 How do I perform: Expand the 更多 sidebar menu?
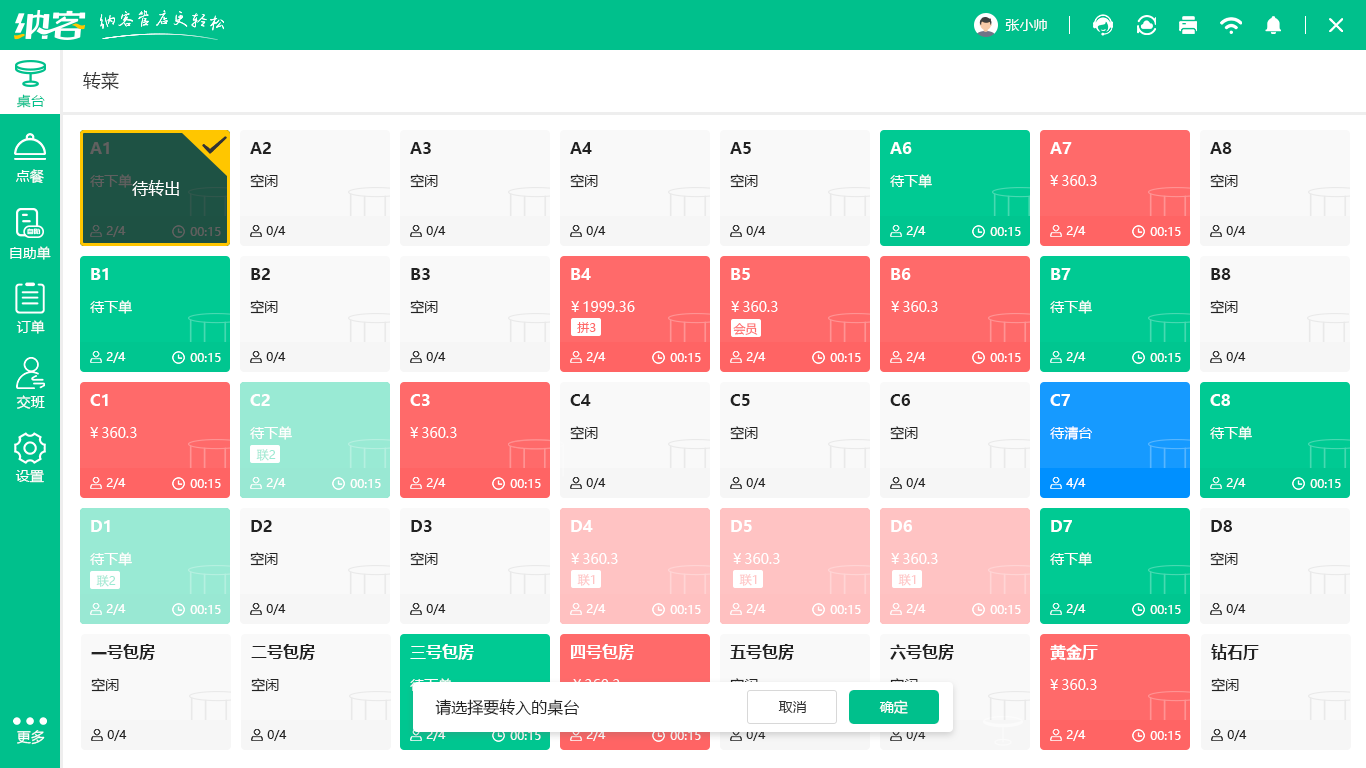coord(30,728)
